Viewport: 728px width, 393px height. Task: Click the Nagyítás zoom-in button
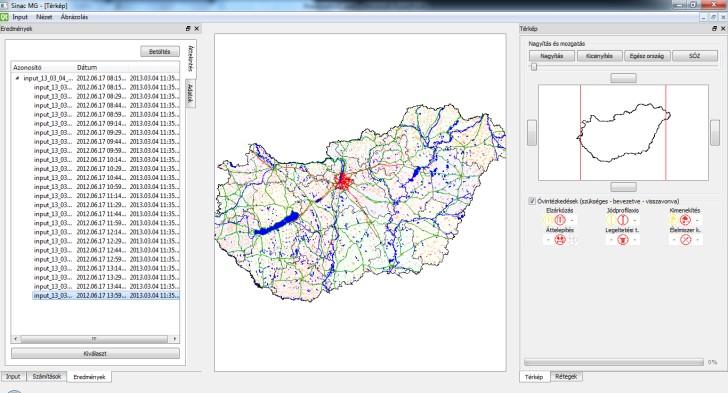pos(552,56)
